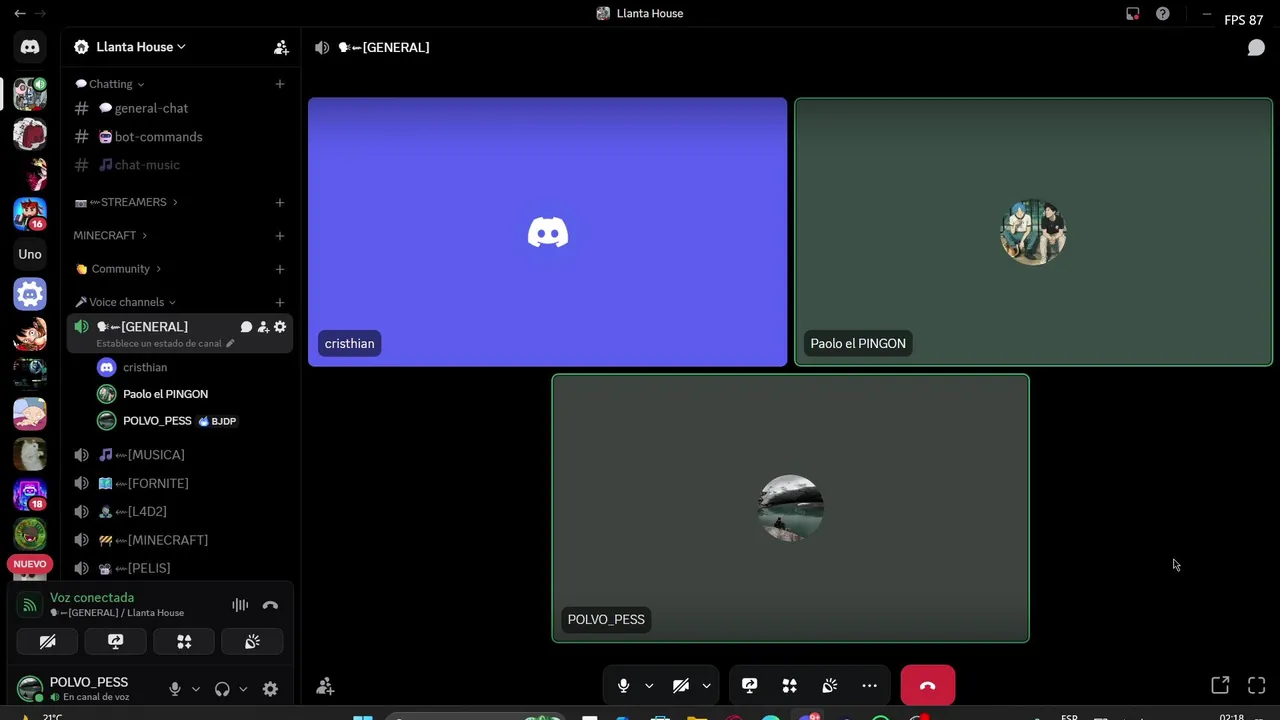This screenshot has height=720, width=1280.
Task: Go back with the navigation arrow
Action: pyautogui.click(x=19, y=13)
